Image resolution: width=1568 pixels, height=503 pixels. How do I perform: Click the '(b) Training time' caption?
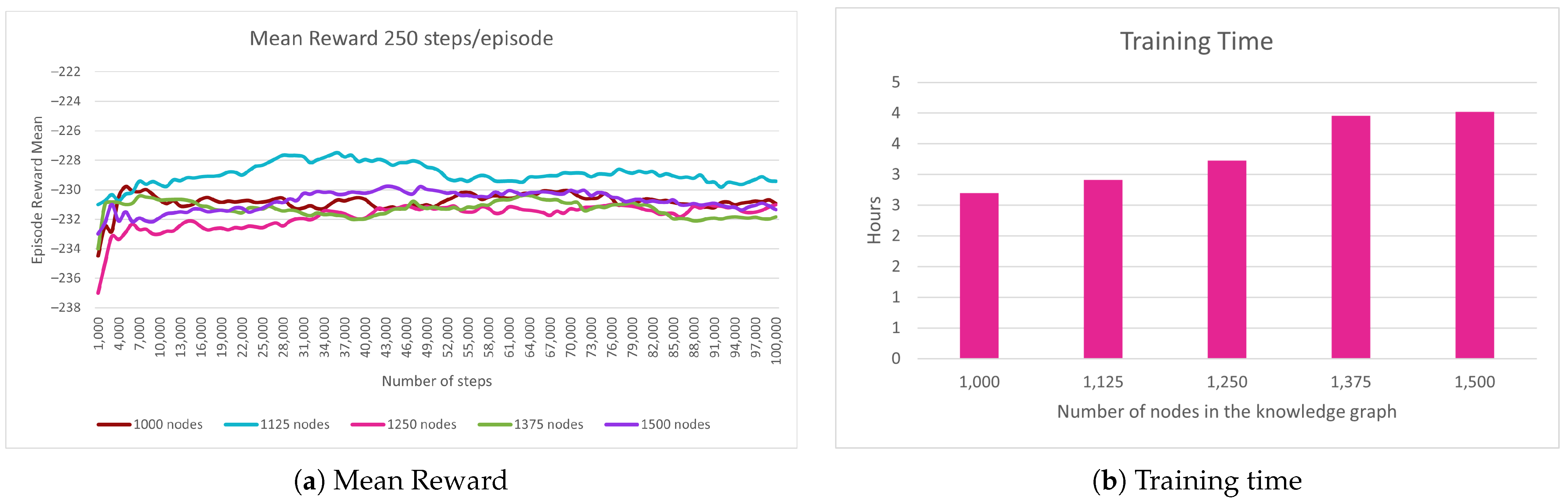point(1197,480)
